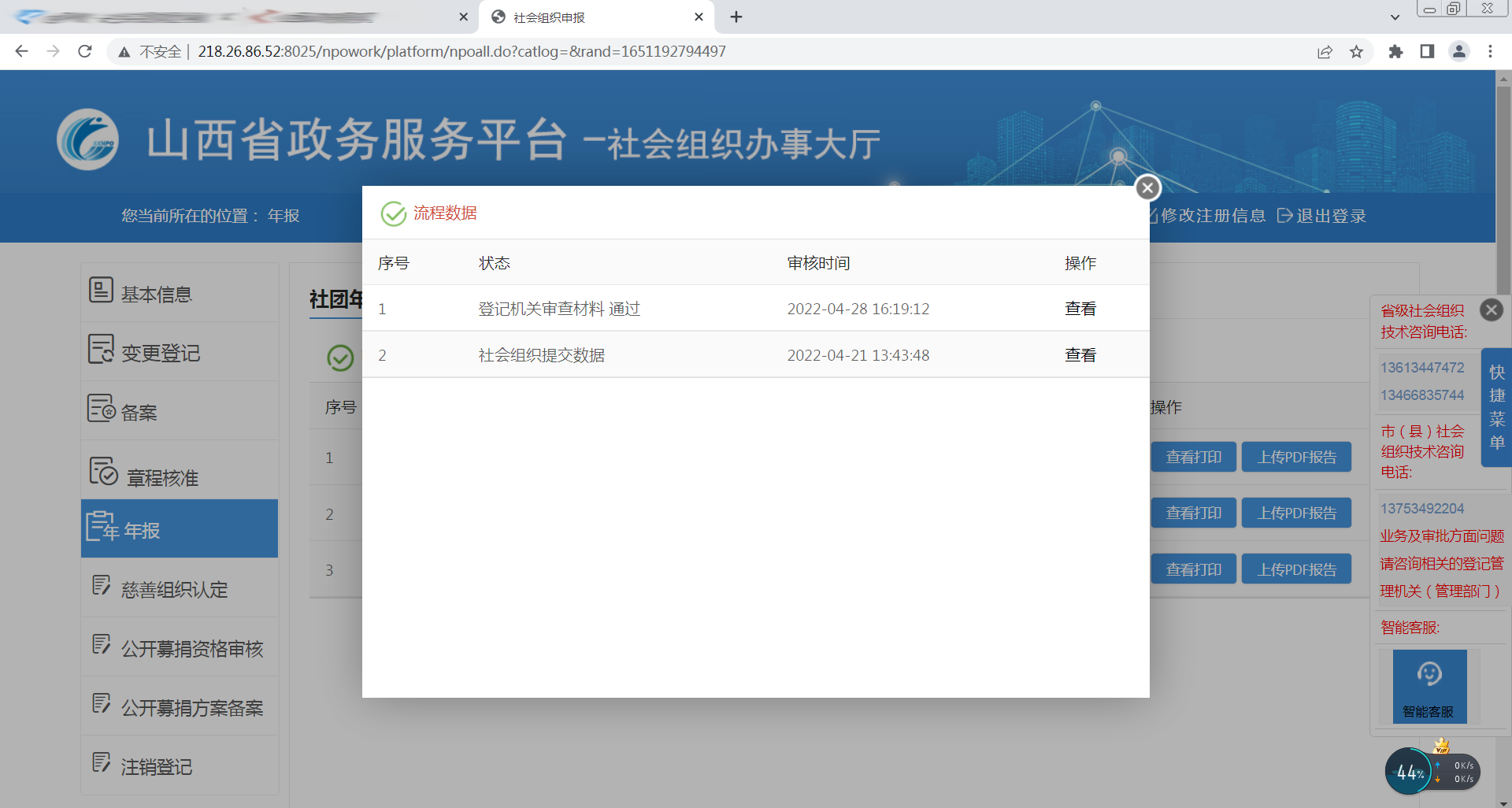Open the Chrome three-dot menu
This screenshot has width=1512, height=808.
pos(1490,52)
